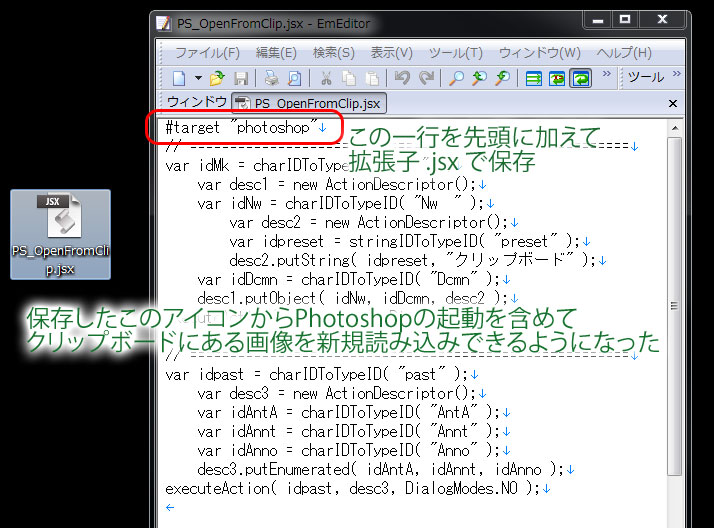714x528 pixels.
Task: Close the document tab with X
Action: (x=673, y=103)
